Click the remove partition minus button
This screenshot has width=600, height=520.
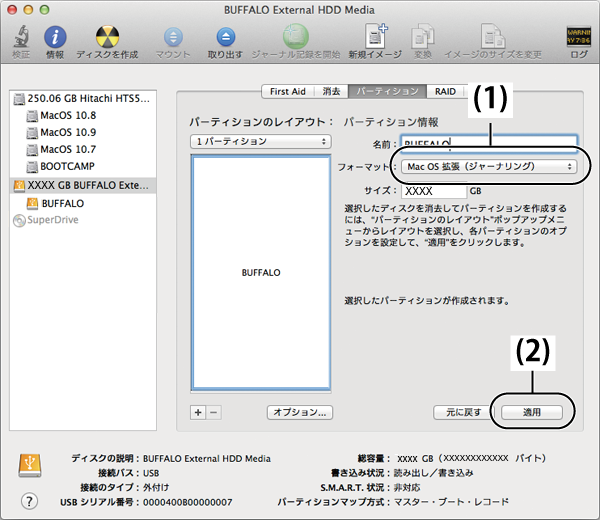click(x=214, y=412)
